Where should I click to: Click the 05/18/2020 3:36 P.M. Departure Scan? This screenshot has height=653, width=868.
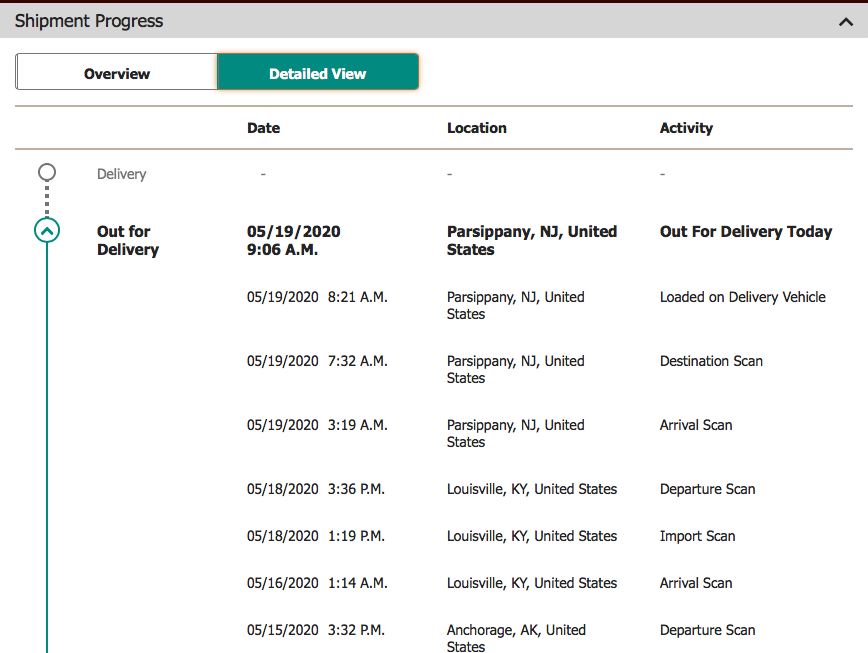707,489
